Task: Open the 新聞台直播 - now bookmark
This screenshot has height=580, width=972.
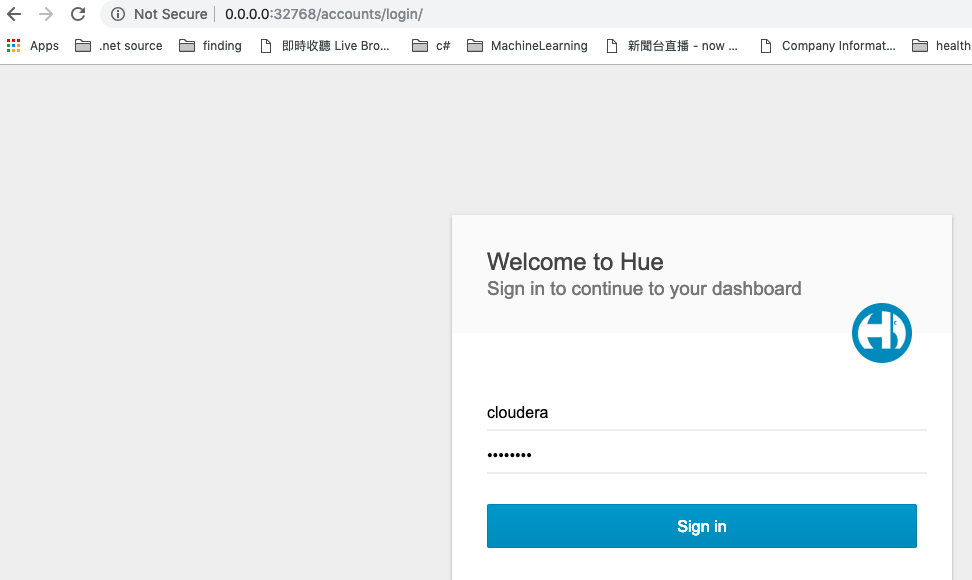Action: [x=672, y=46]
